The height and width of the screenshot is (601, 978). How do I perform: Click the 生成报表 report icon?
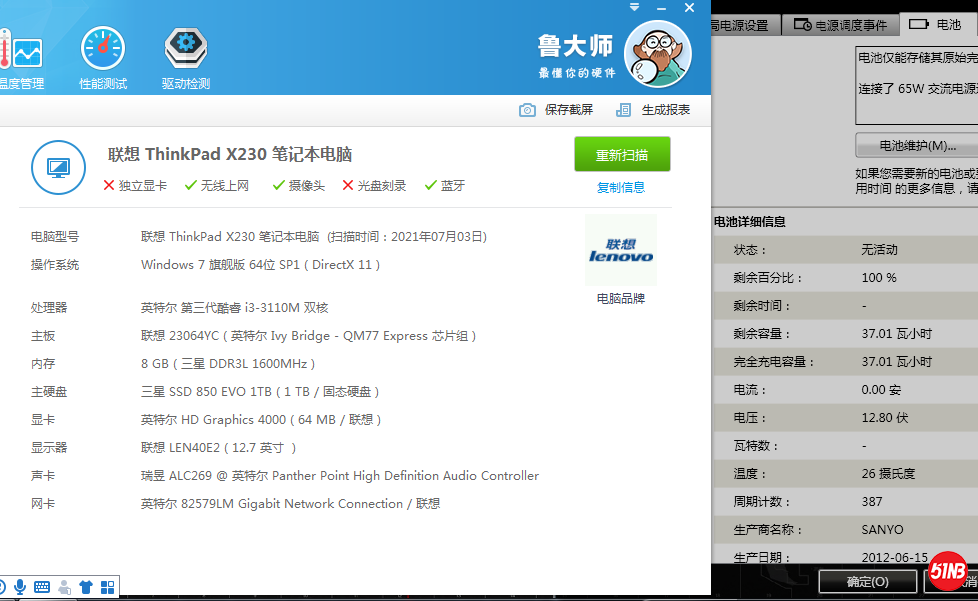[x=623, y=110]
